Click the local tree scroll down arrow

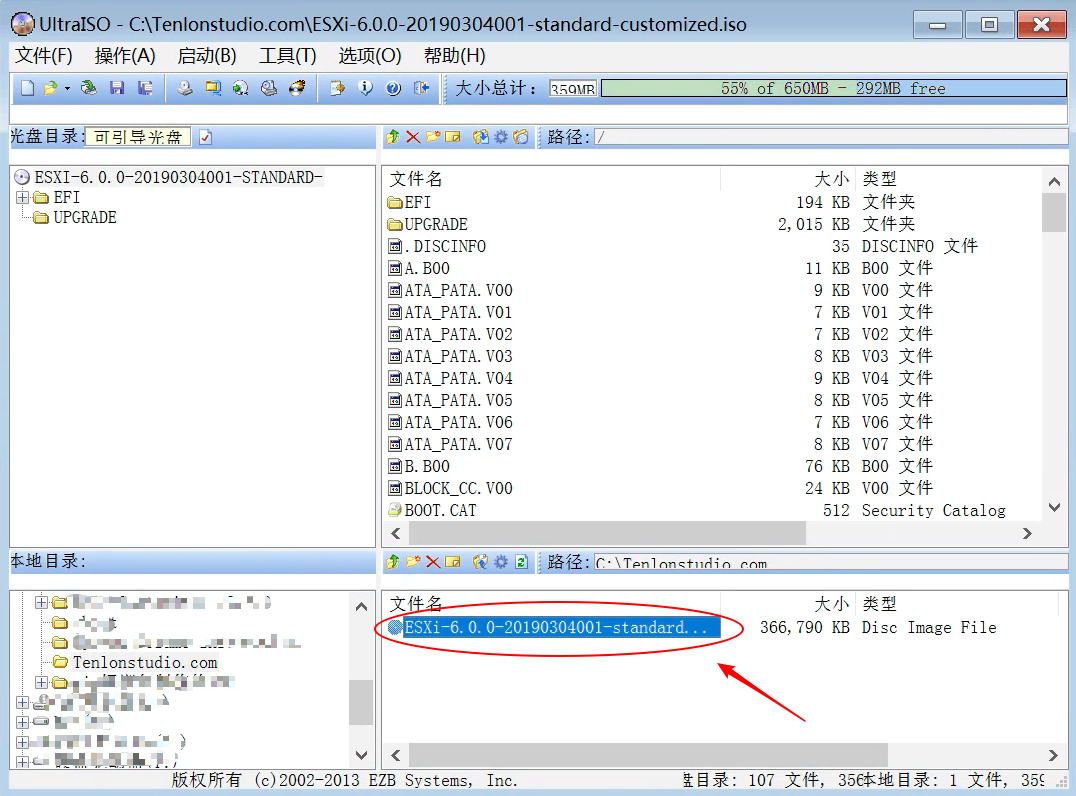click(x=361, y=755)
